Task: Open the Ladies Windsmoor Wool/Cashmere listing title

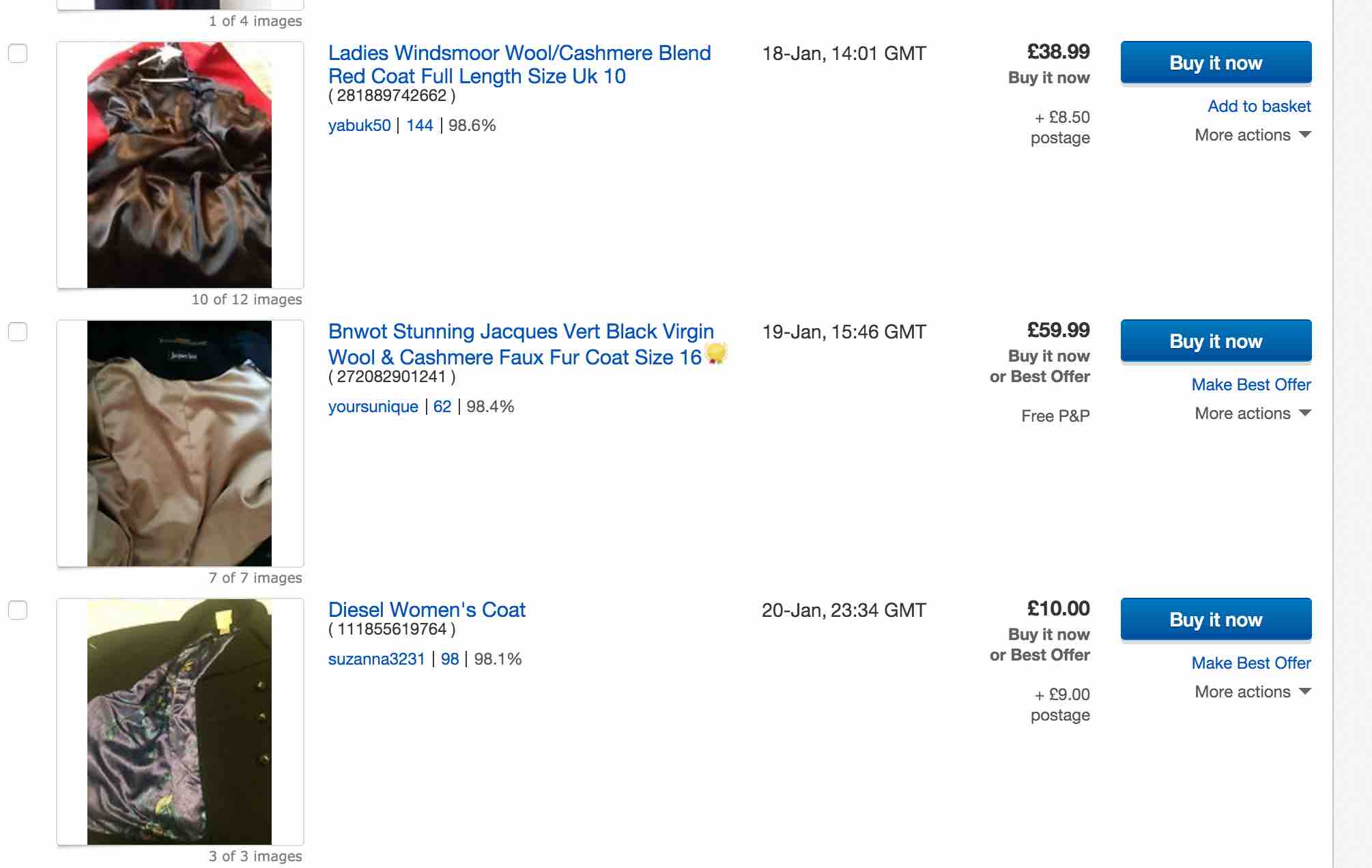Action: (x=519, y=64)
